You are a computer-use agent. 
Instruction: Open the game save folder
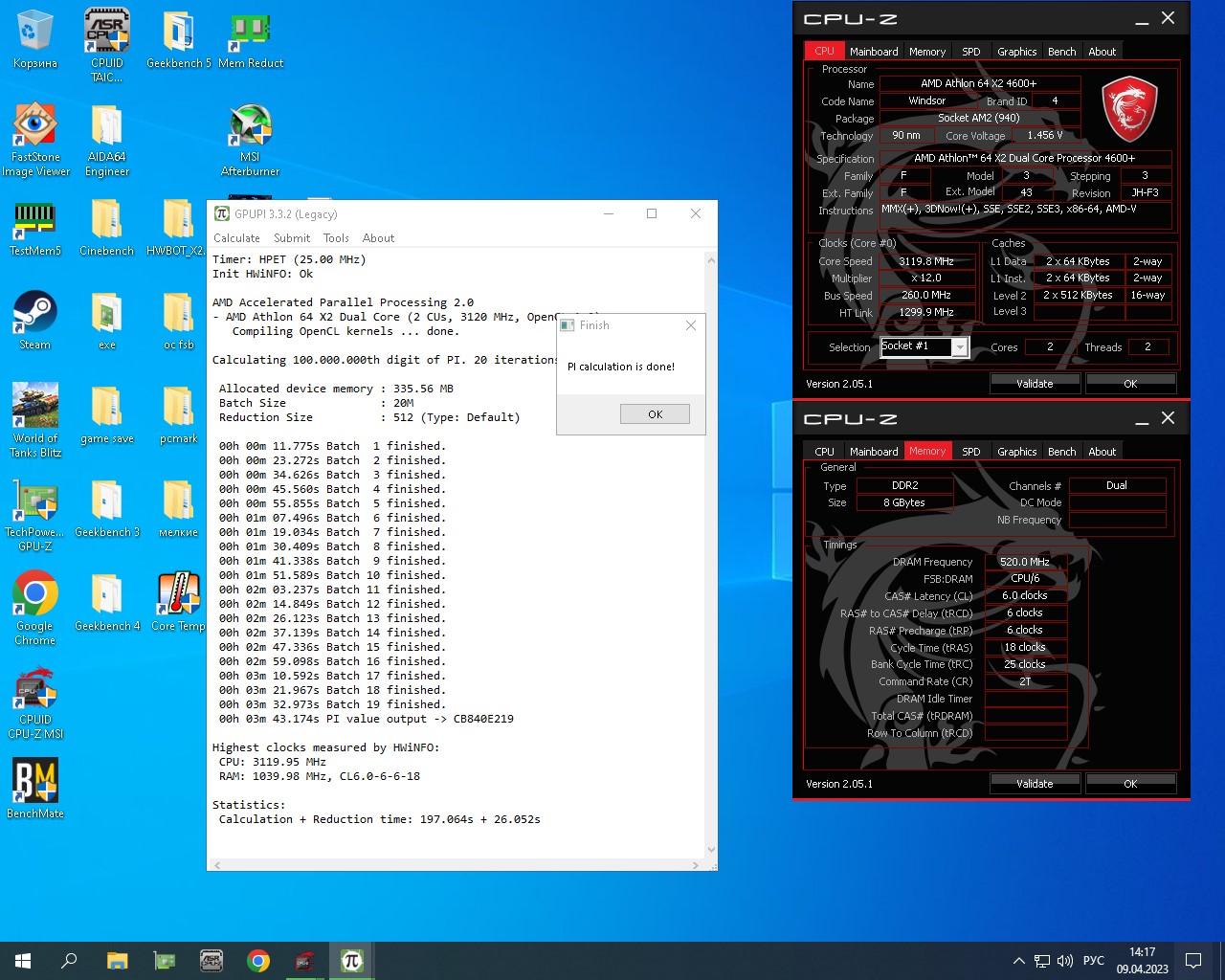(107, 415)
